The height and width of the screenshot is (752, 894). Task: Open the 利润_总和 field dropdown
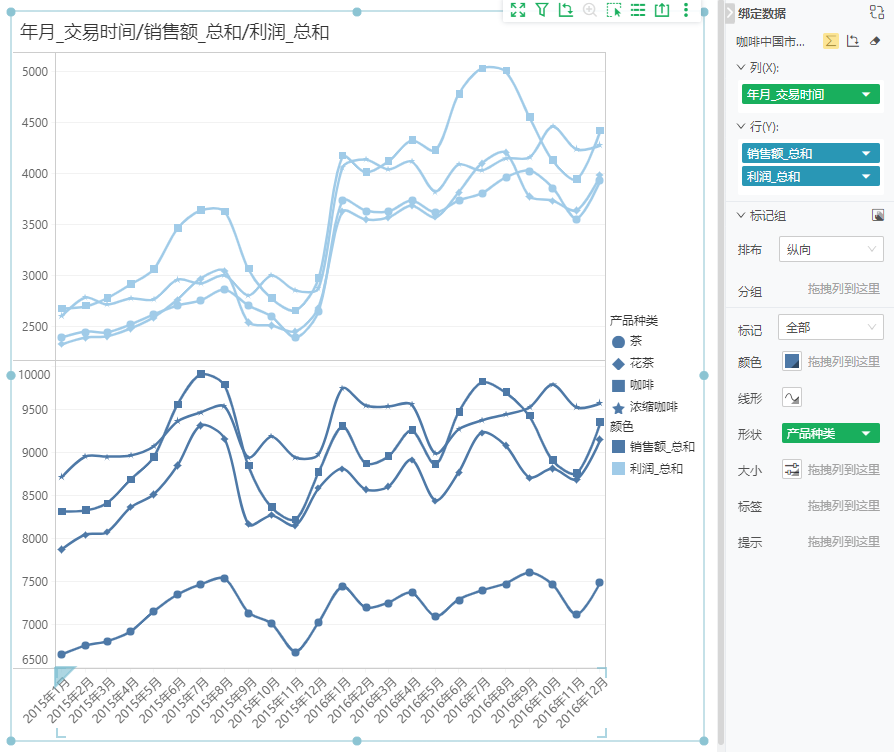(x=866, y=177)
